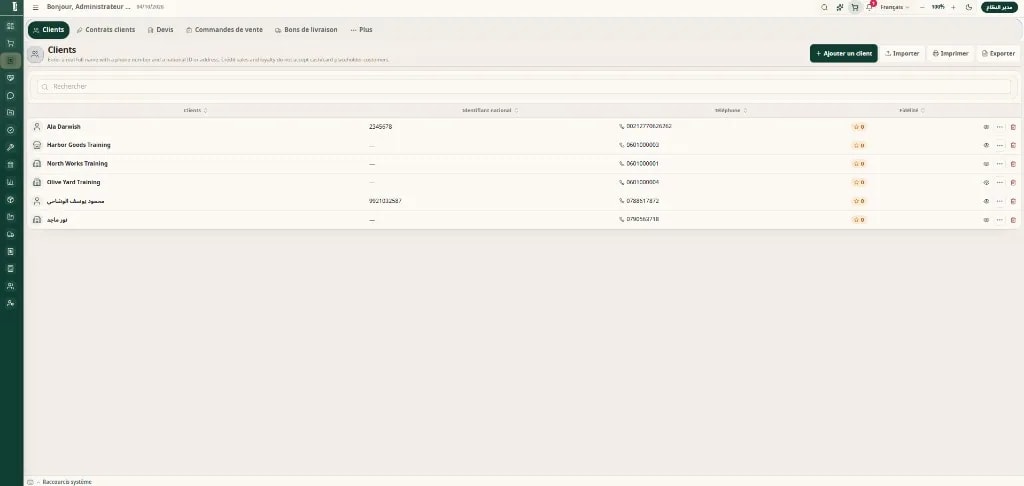Sort by the clients column header
The image size is (1024, 486).
pos(195,110)
